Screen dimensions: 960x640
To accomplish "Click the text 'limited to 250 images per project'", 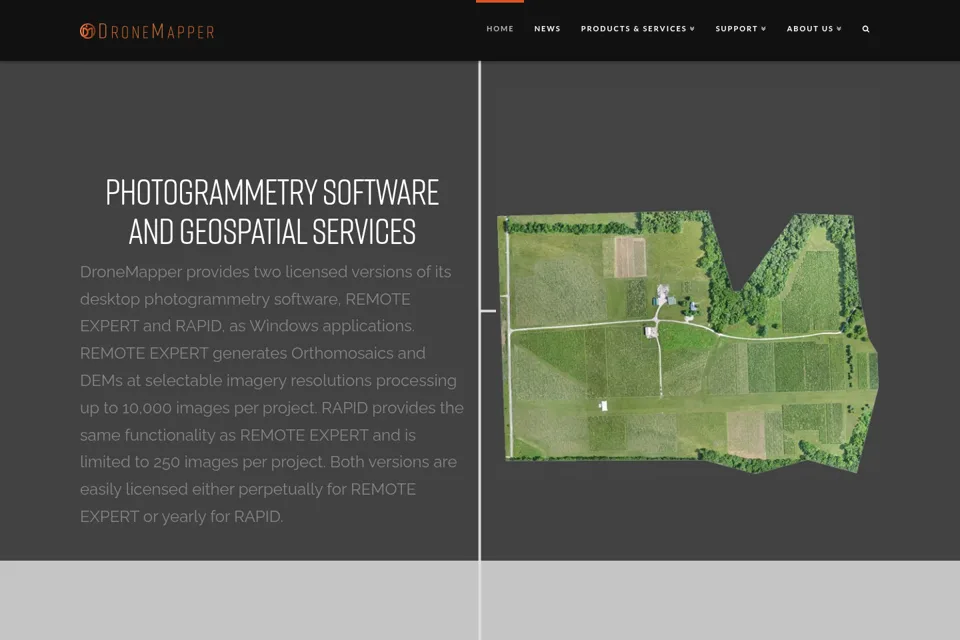I will (201, 462).
